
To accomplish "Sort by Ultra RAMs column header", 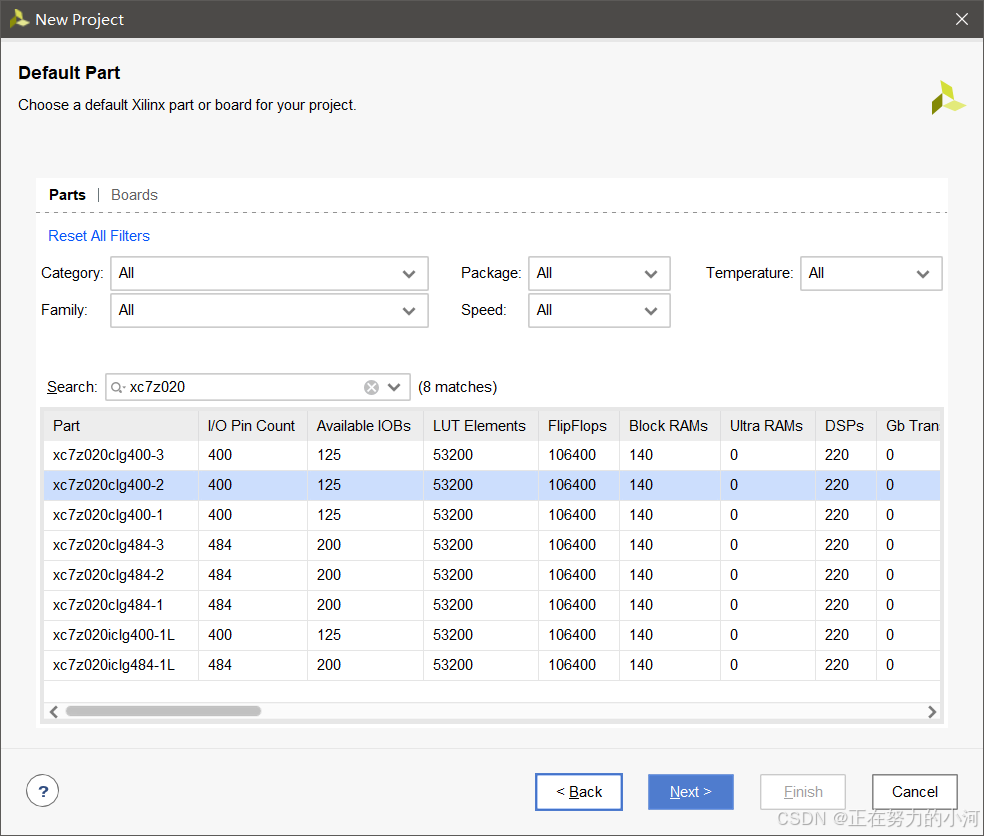I will tap(767, 426).
